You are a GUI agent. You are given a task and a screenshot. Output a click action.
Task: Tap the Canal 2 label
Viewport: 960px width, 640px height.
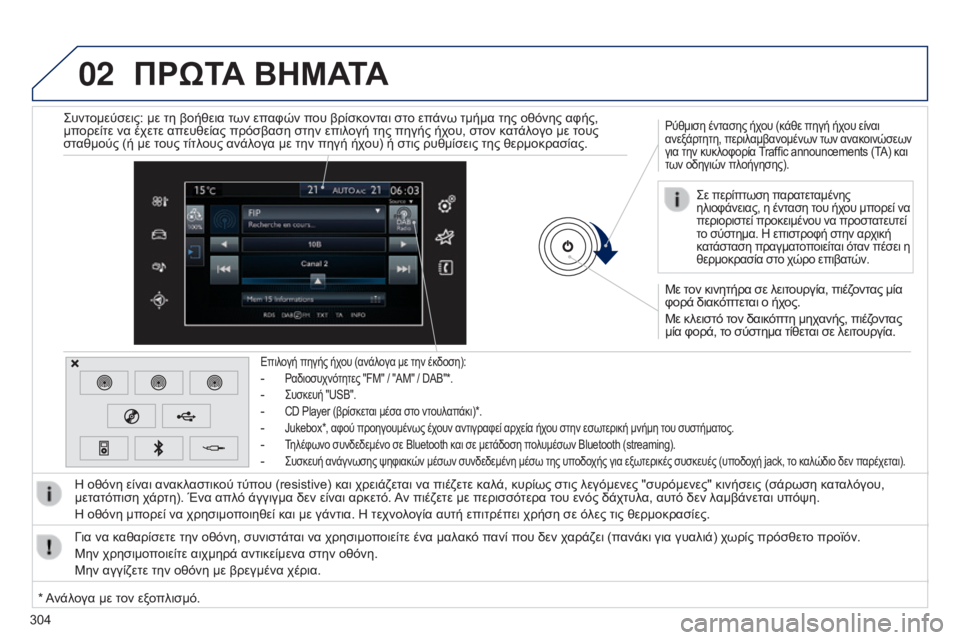[314, 263]
